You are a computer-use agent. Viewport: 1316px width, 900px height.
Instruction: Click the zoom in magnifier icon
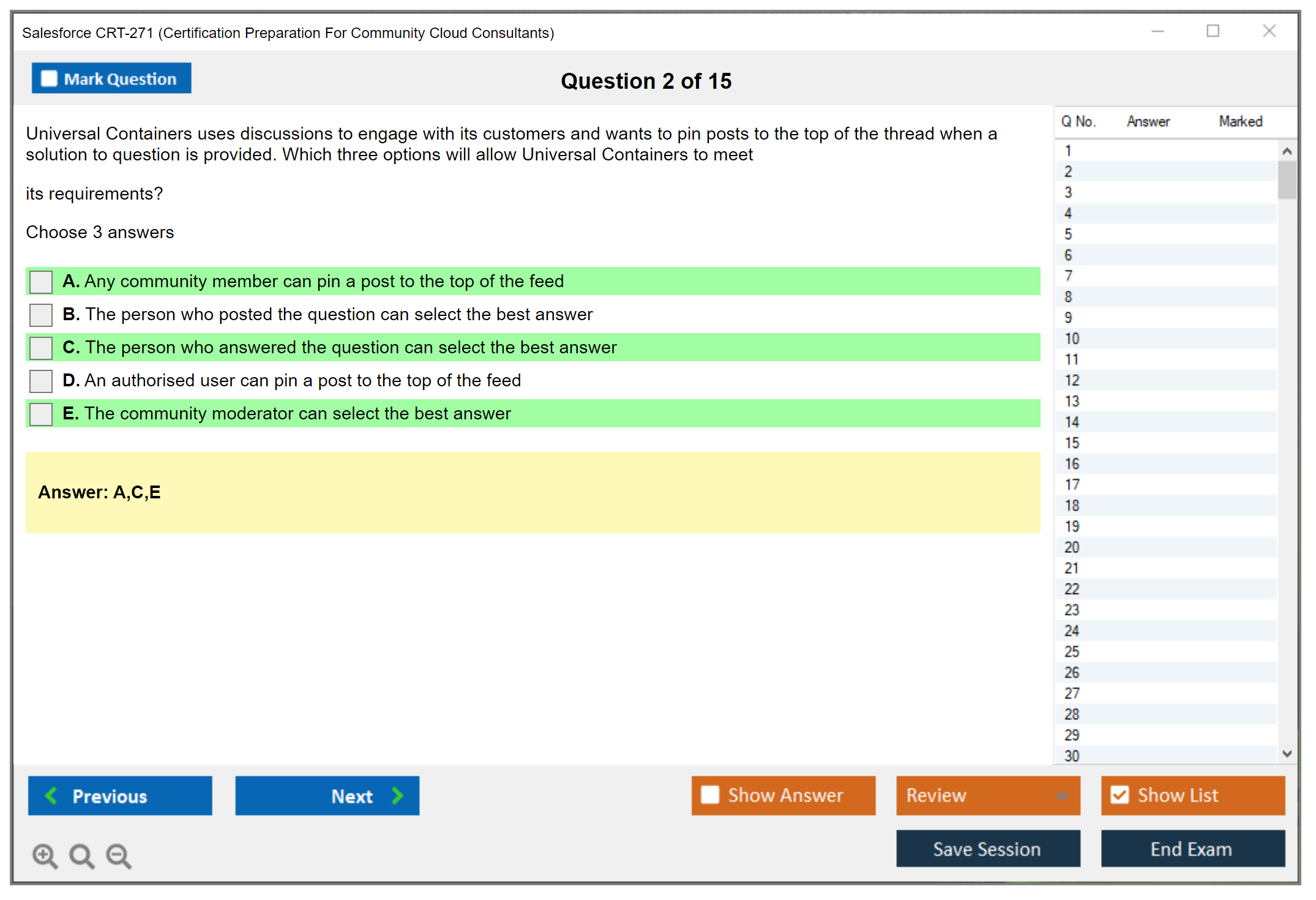pos(45,855)
